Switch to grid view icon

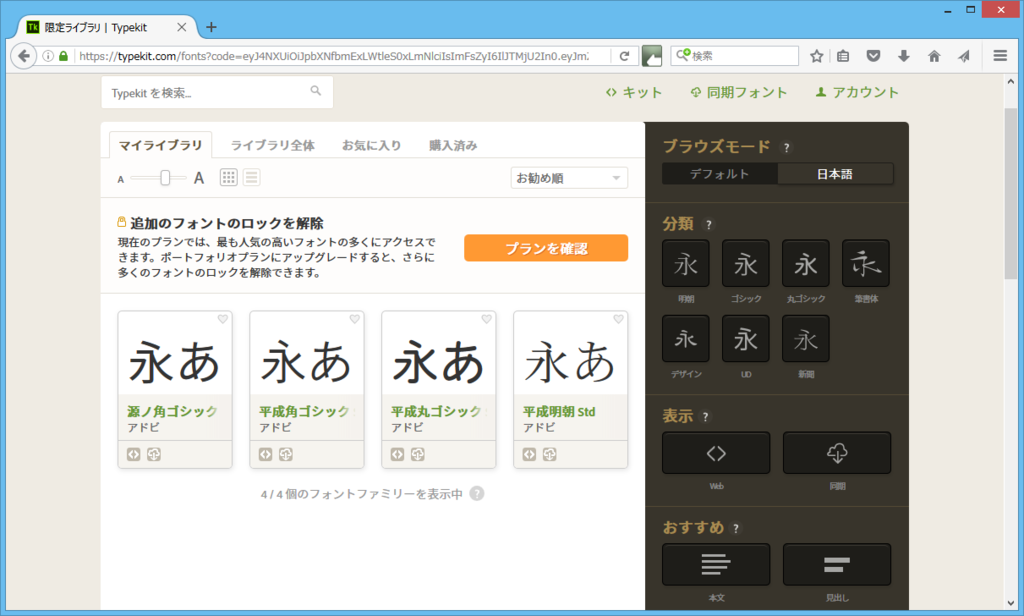click(x=229, y=177)
